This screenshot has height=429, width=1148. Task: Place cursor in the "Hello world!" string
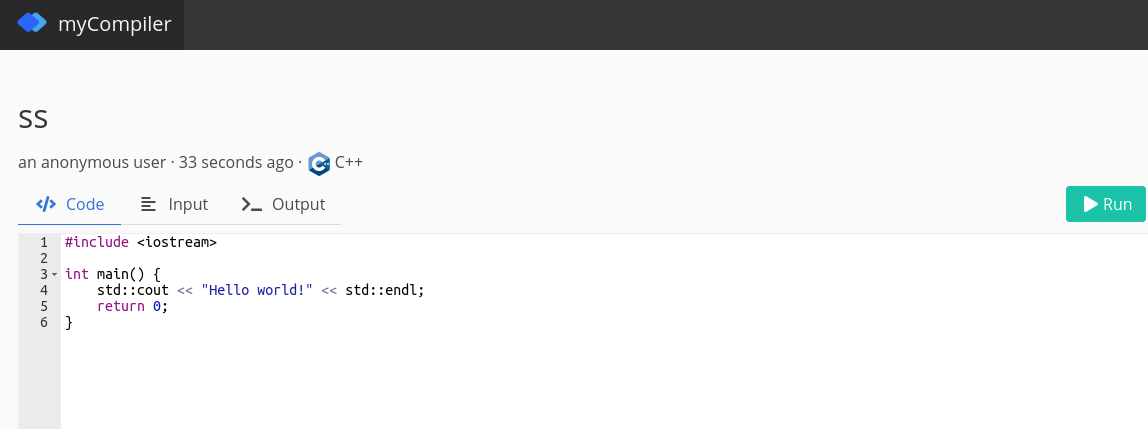[257, 290]
